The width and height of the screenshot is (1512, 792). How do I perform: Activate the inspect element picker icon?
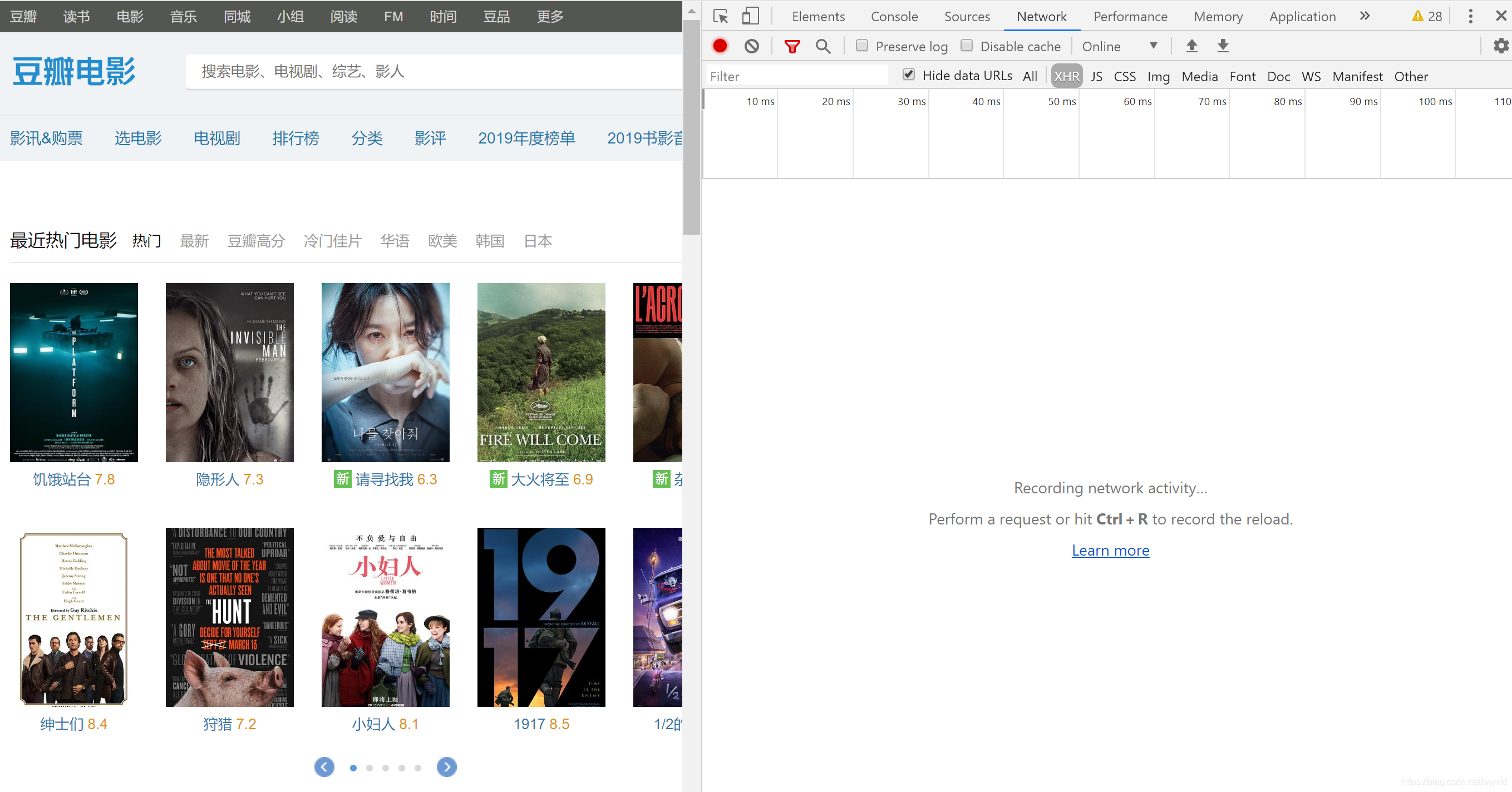720,16
